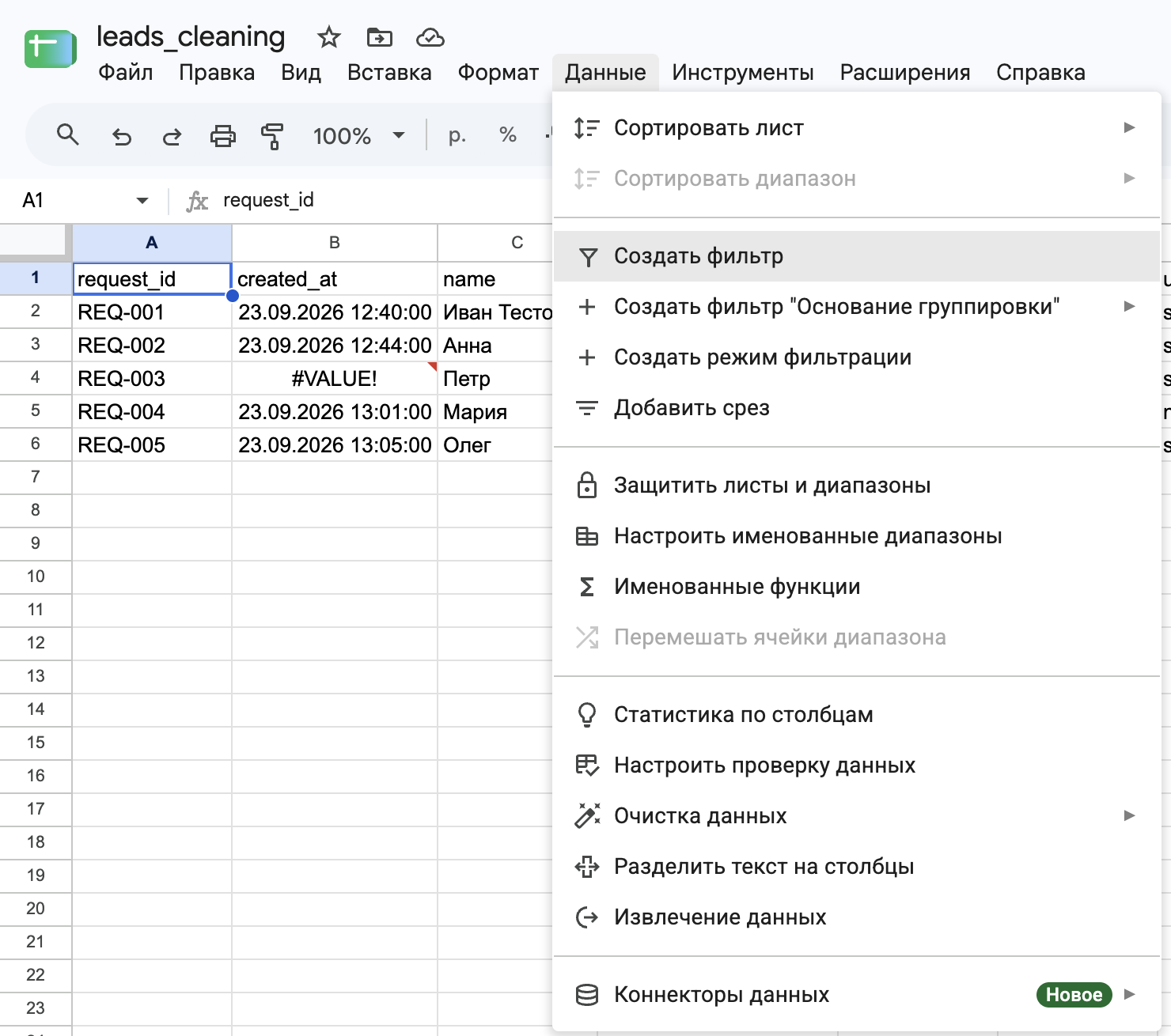The image size is (1171, 1036).
Task: Choose Создать режим фильтрации
Action: coord(857,357)
